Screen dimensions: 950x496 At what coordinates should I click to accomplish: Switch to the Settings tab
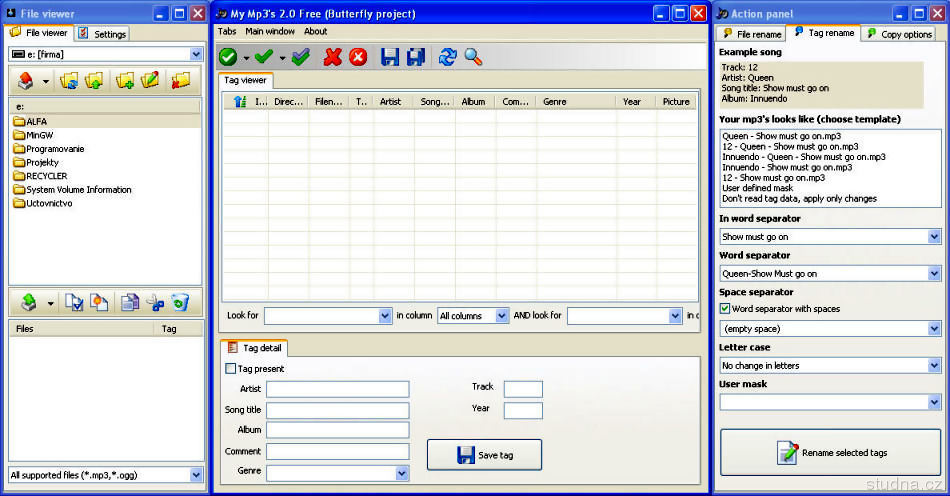102,34
